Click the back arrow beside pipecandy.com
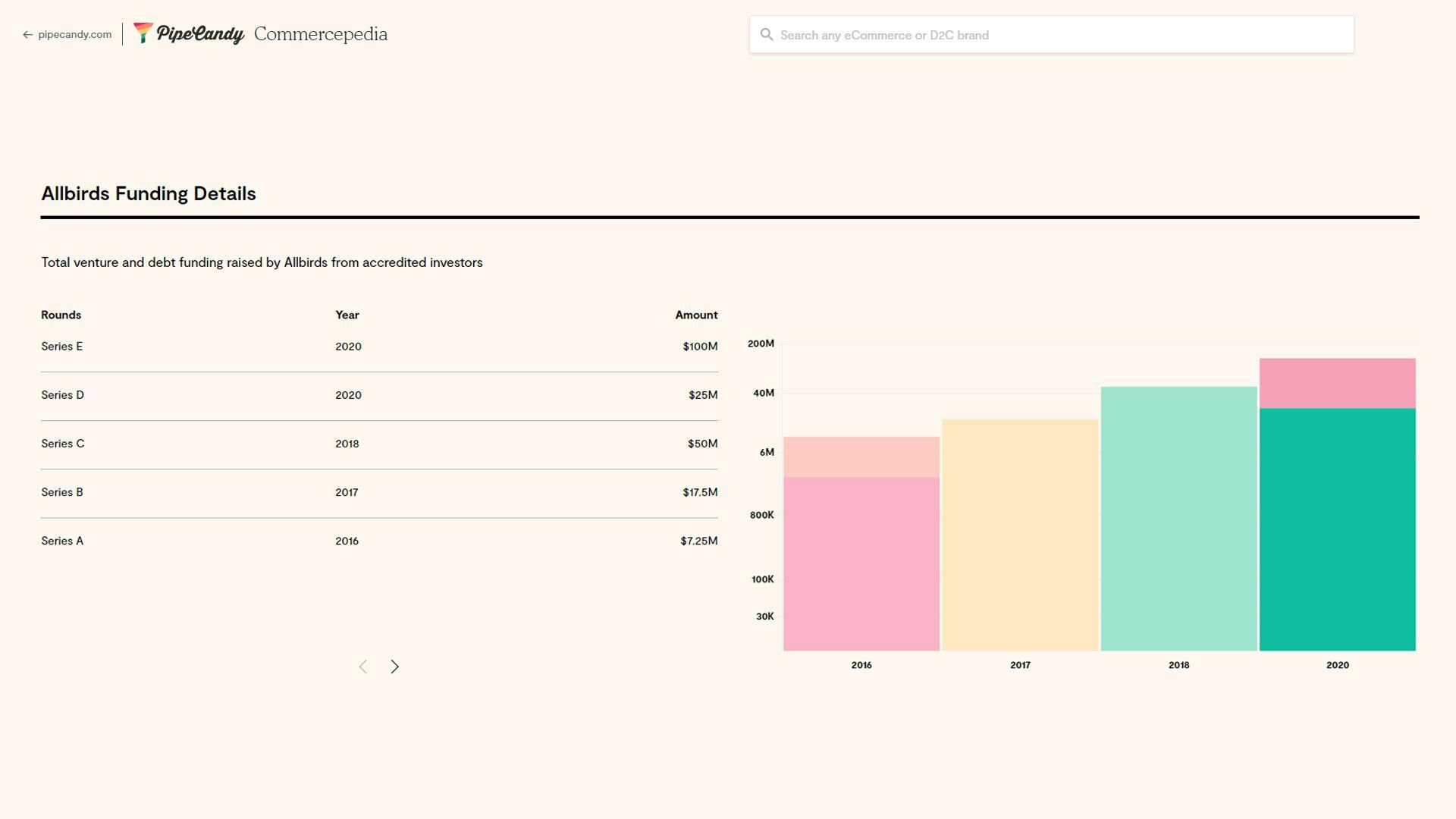1456x819 pixels. click(28, 35)
